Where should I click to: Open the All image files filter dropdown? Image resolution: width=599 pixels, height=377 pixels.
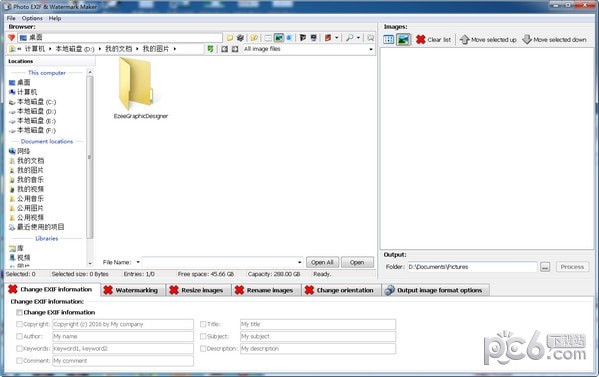[x=371, y=49]
